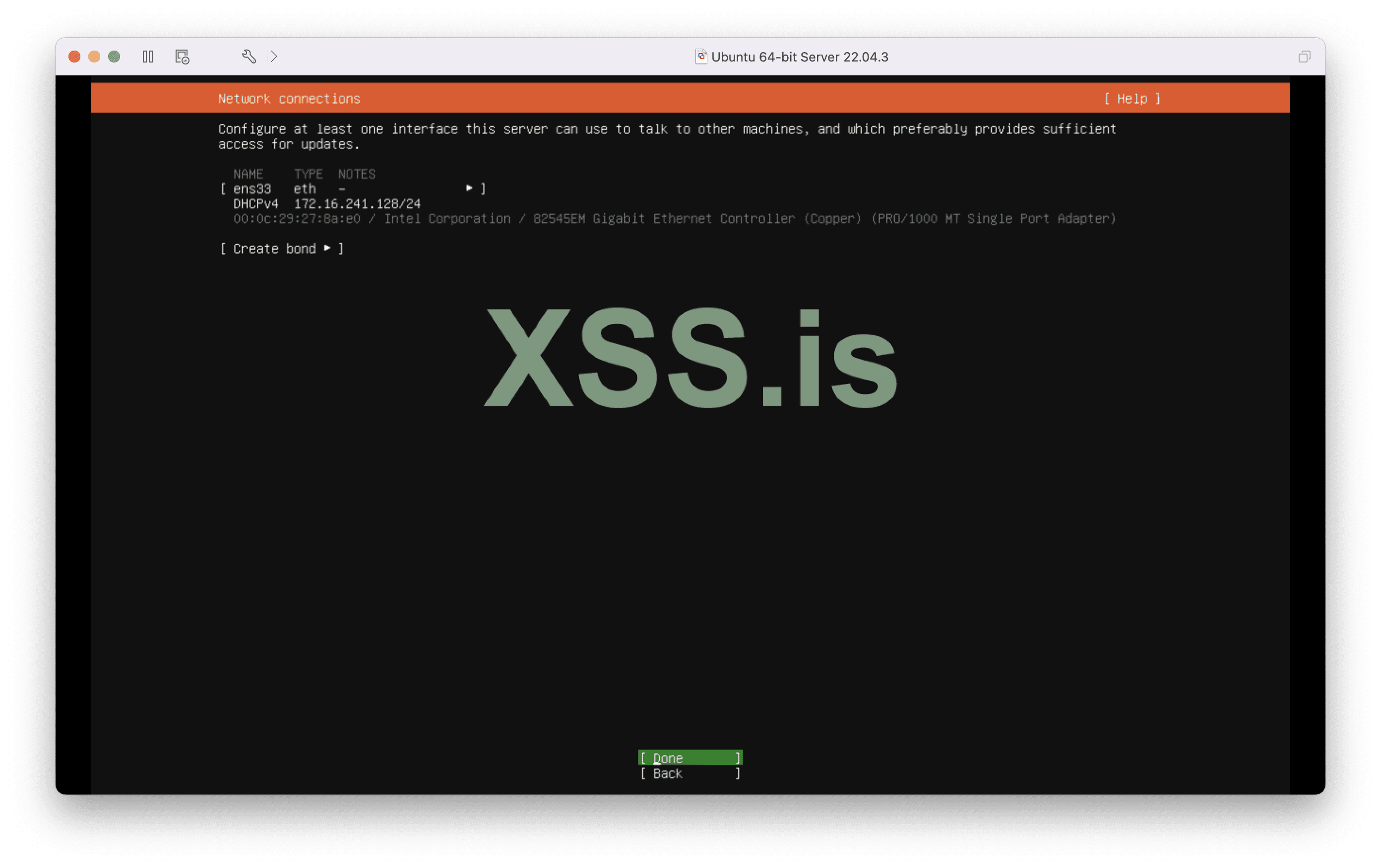Click the Ubuntu 64-bit Server window title

point(800,57)
